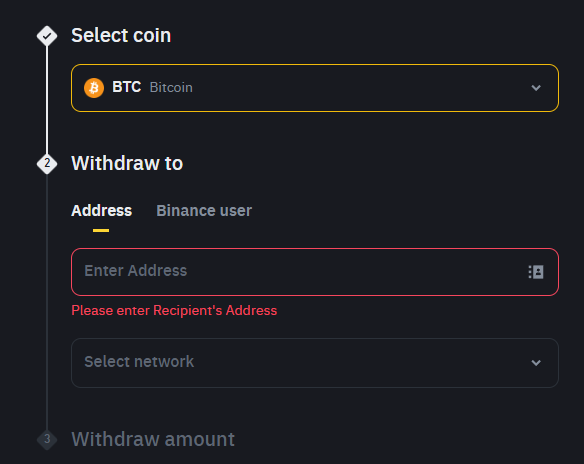The height and width of the screenshot is (464, 584).
Task: Click the step 2 diamond marker
Action: (47, 163)
